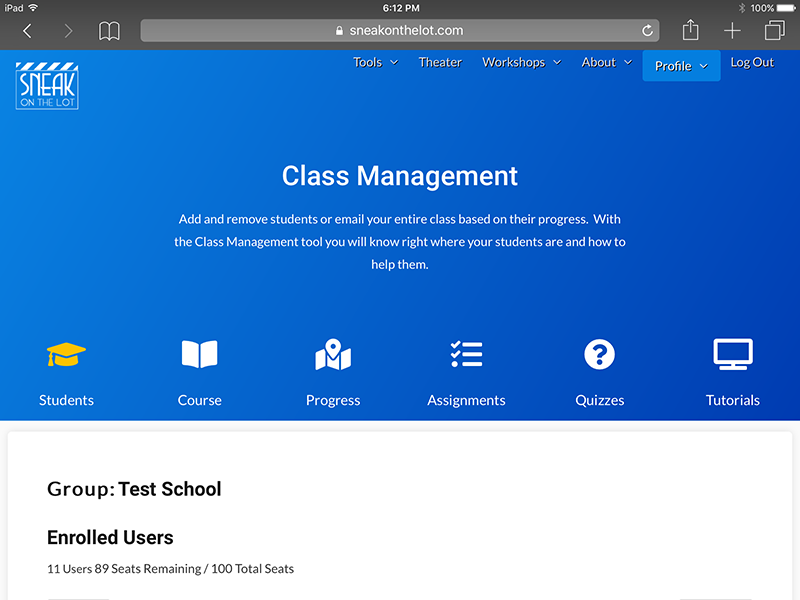800x600 pixels.
Task: Switch to the Progress tab label
Action: click(333, 401)
